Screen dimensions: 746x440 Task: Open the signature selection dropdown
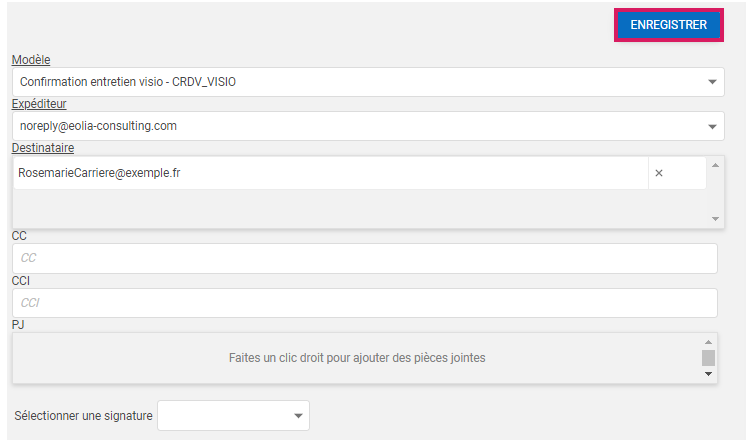pyautogui.click(x=297, y=415)
